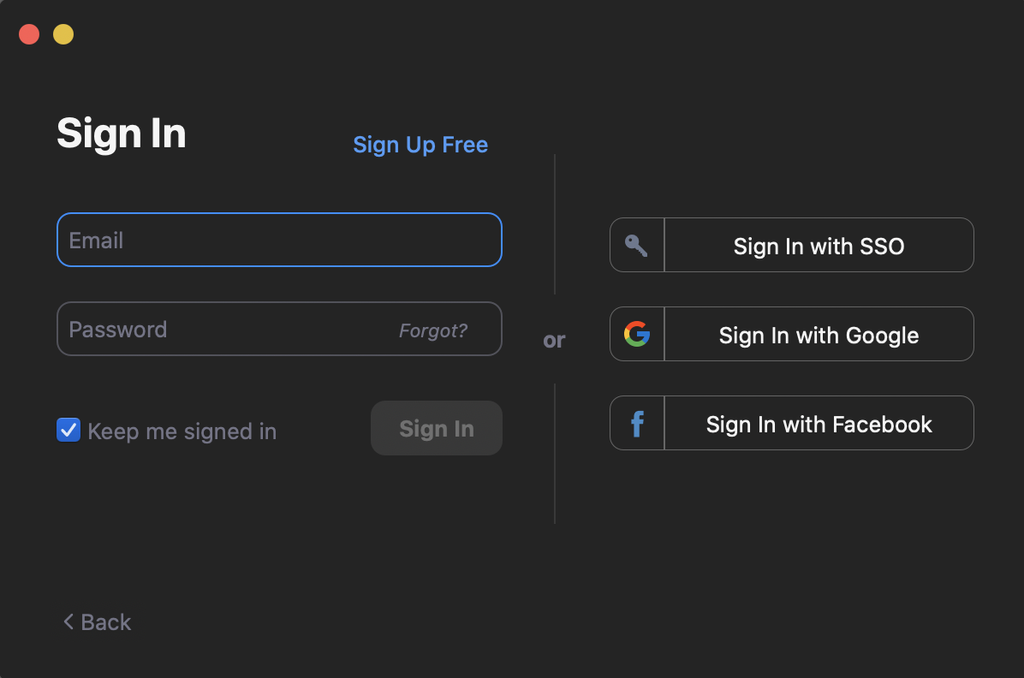Click the Facebook logo icon
This screenshot has width=1024, height=678.
(x=637, y=424)
